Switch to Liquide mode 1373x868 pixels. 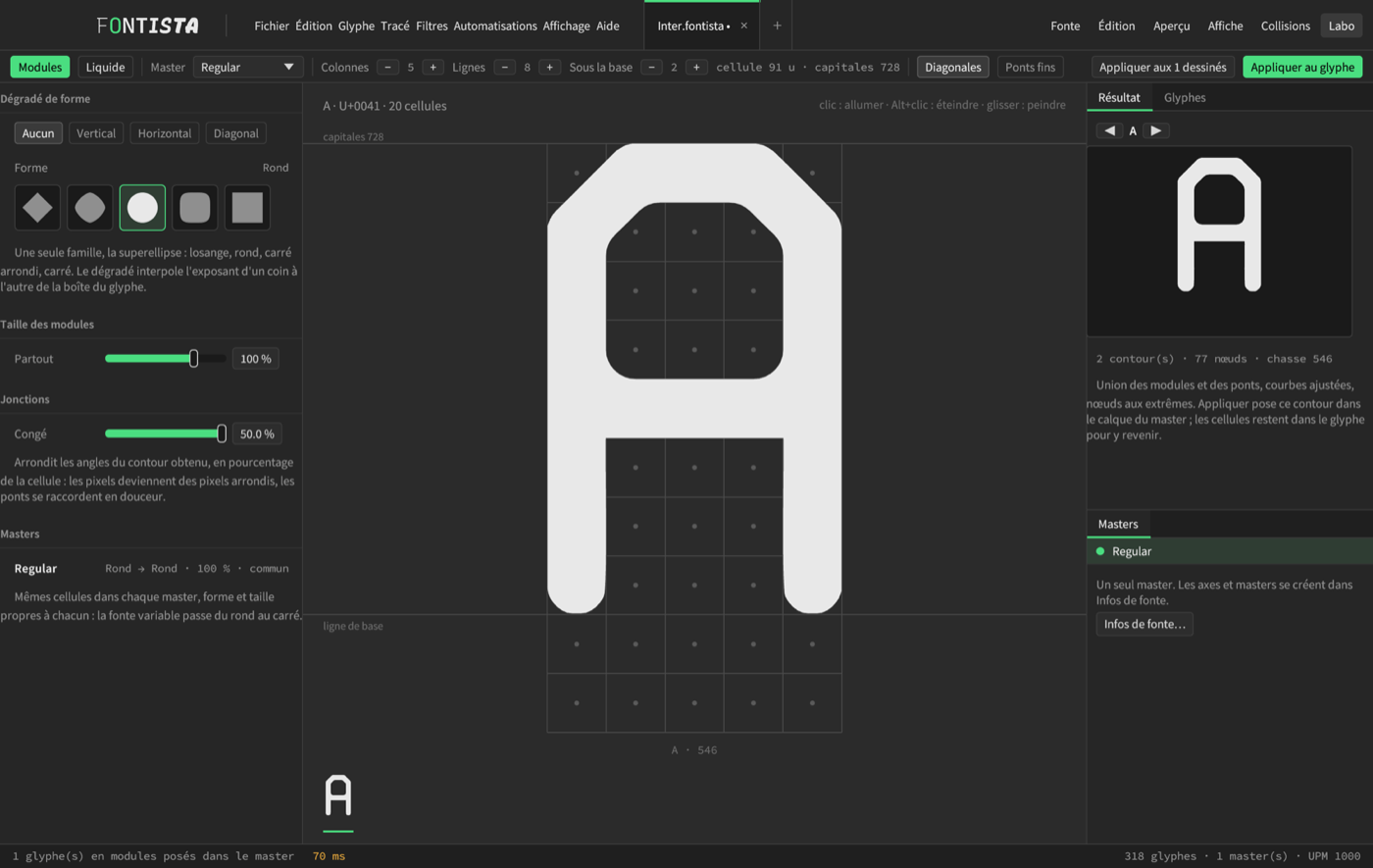point(105,67)
